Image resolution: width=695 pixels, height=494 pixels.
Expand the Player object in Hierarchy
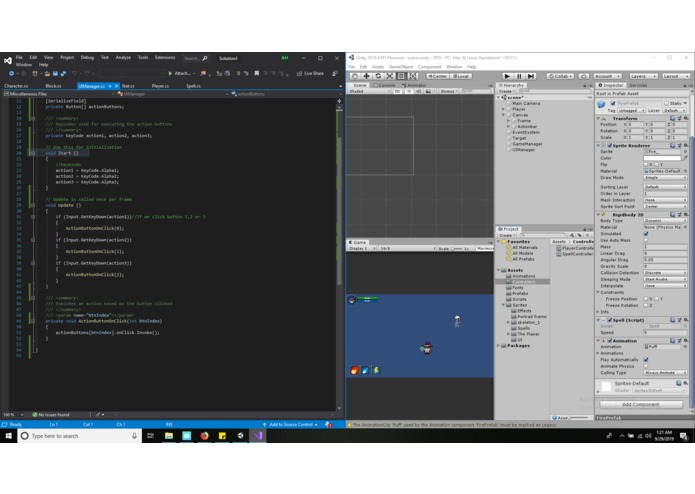(x=504, y=109)
